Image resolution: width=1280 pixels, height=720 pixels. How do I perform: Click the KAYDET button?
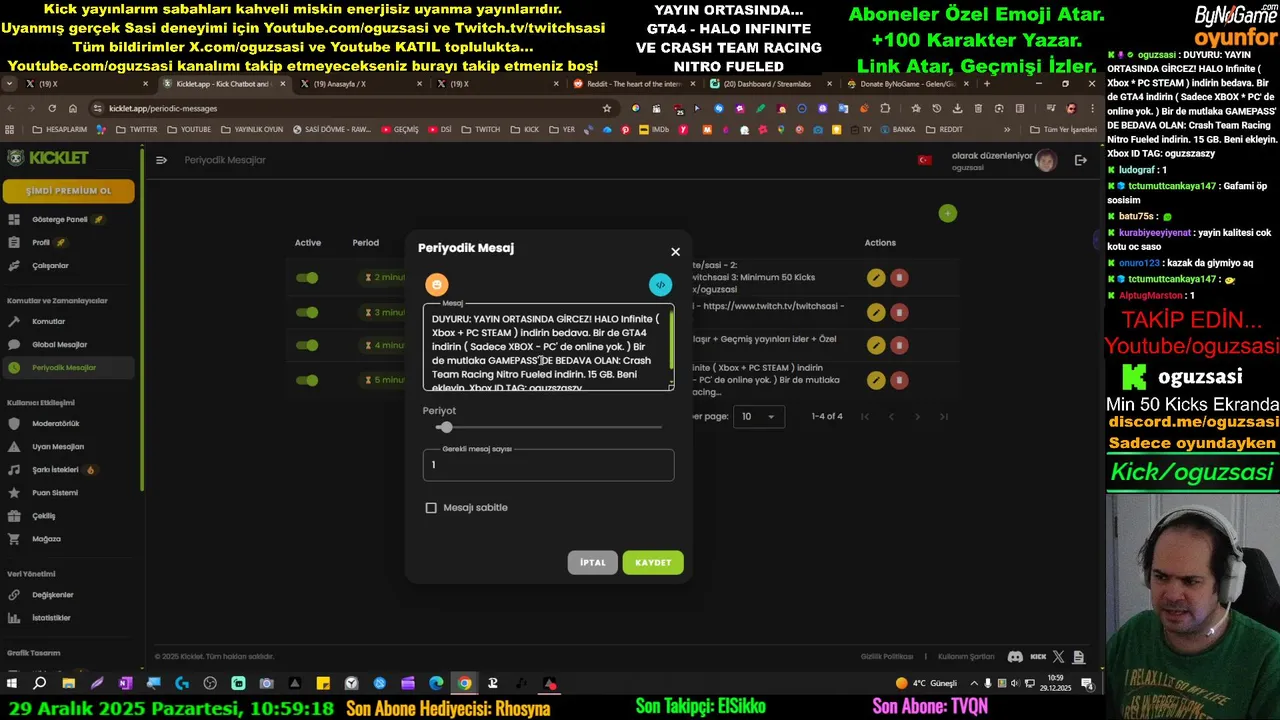point(653,562)
